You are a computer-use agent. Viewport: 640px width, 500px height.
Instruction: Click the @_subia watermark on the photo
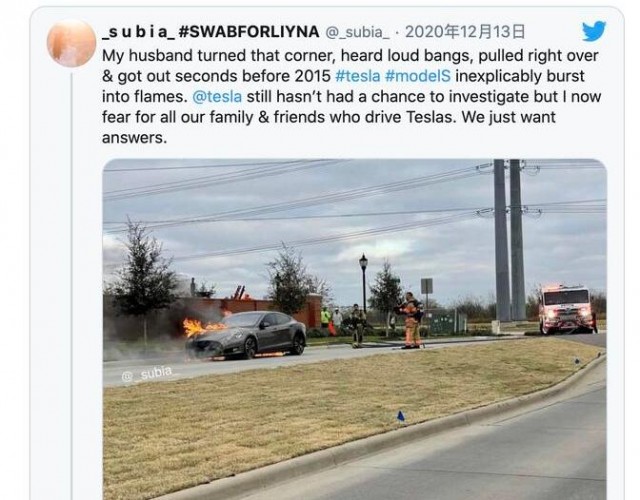tap(147, 374)
